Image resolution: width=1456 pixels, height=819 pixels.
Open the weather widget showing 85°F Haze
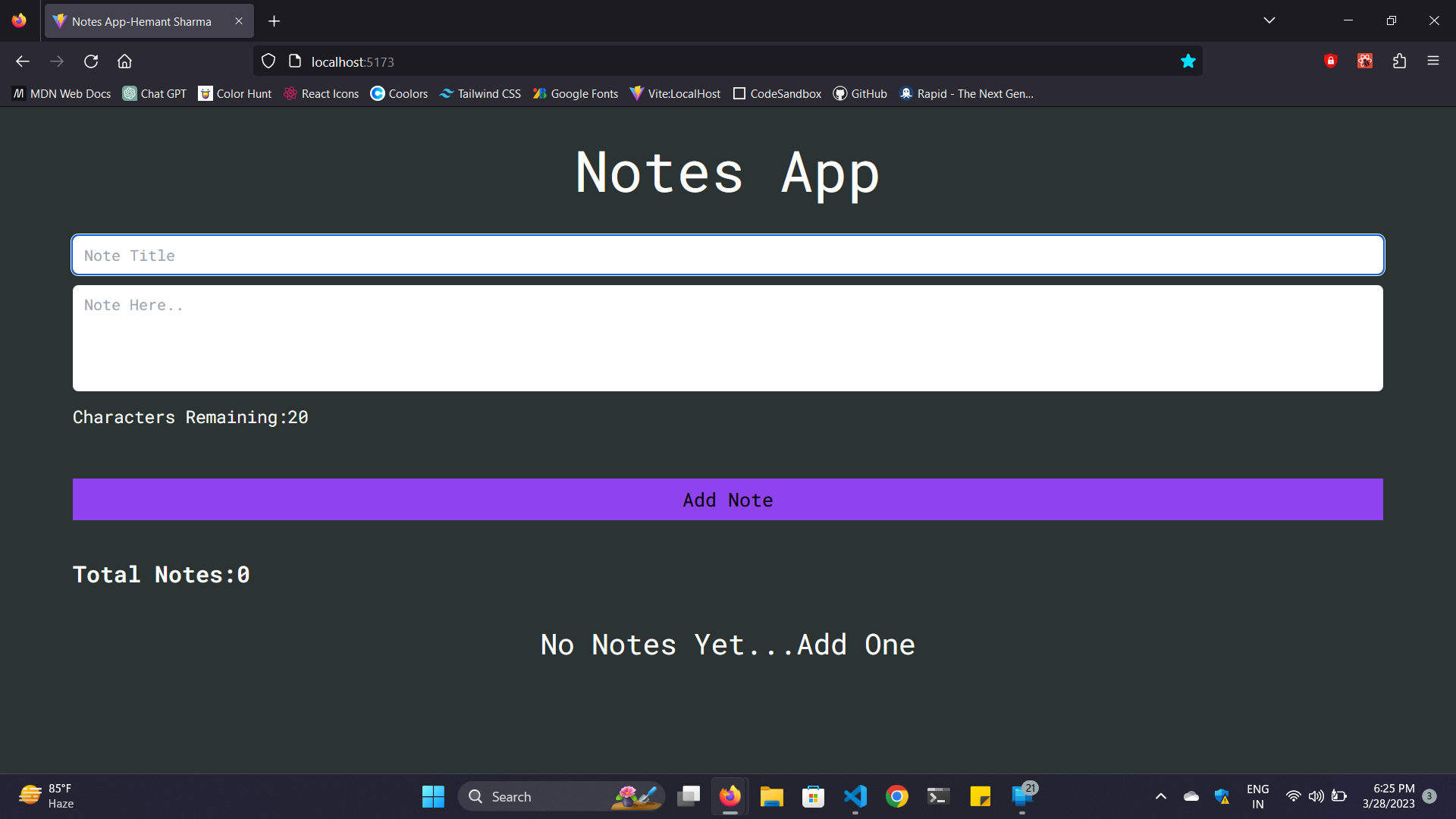coord(47,796)
